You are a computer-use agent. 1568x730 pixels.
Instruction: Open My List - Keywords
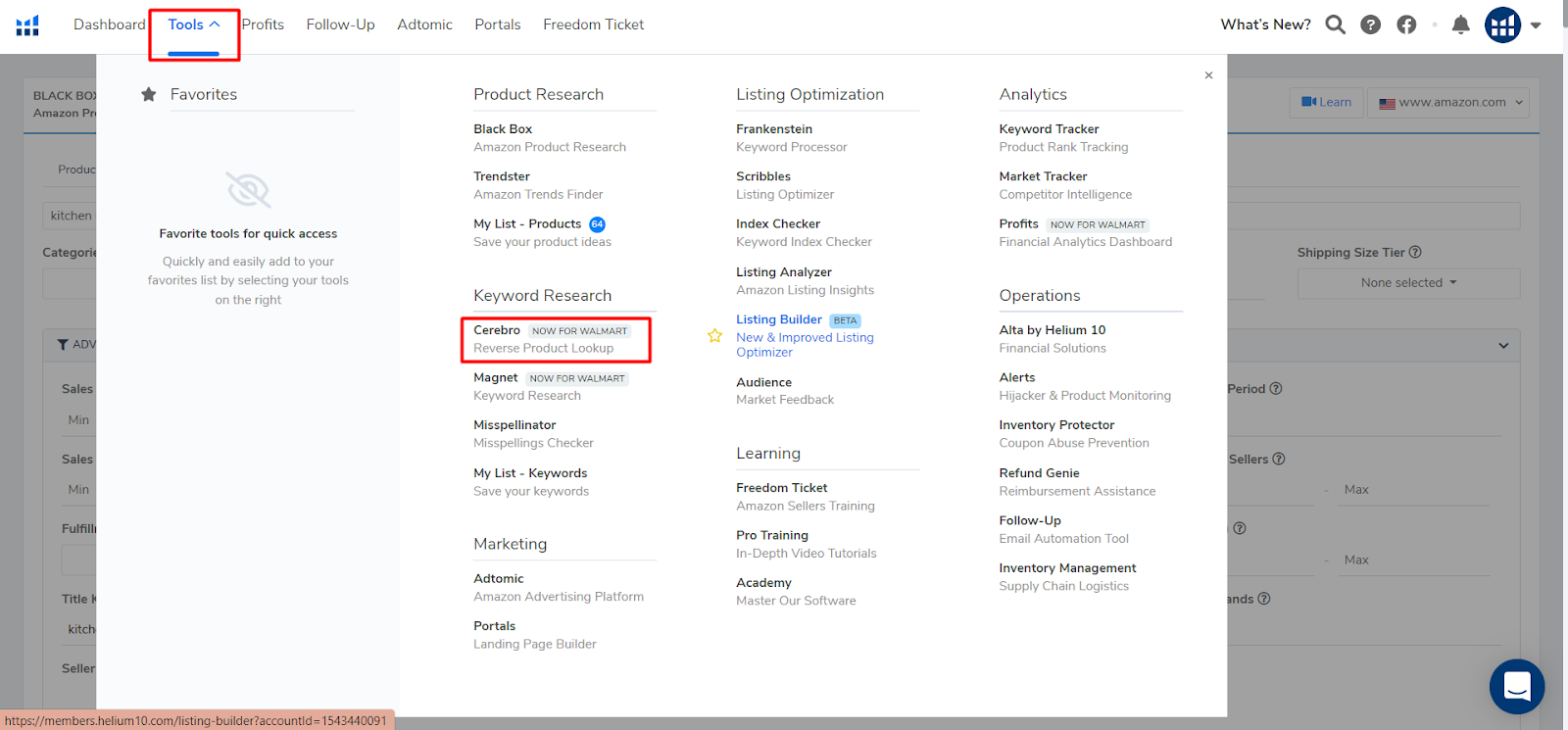click(x=531, y=482)
